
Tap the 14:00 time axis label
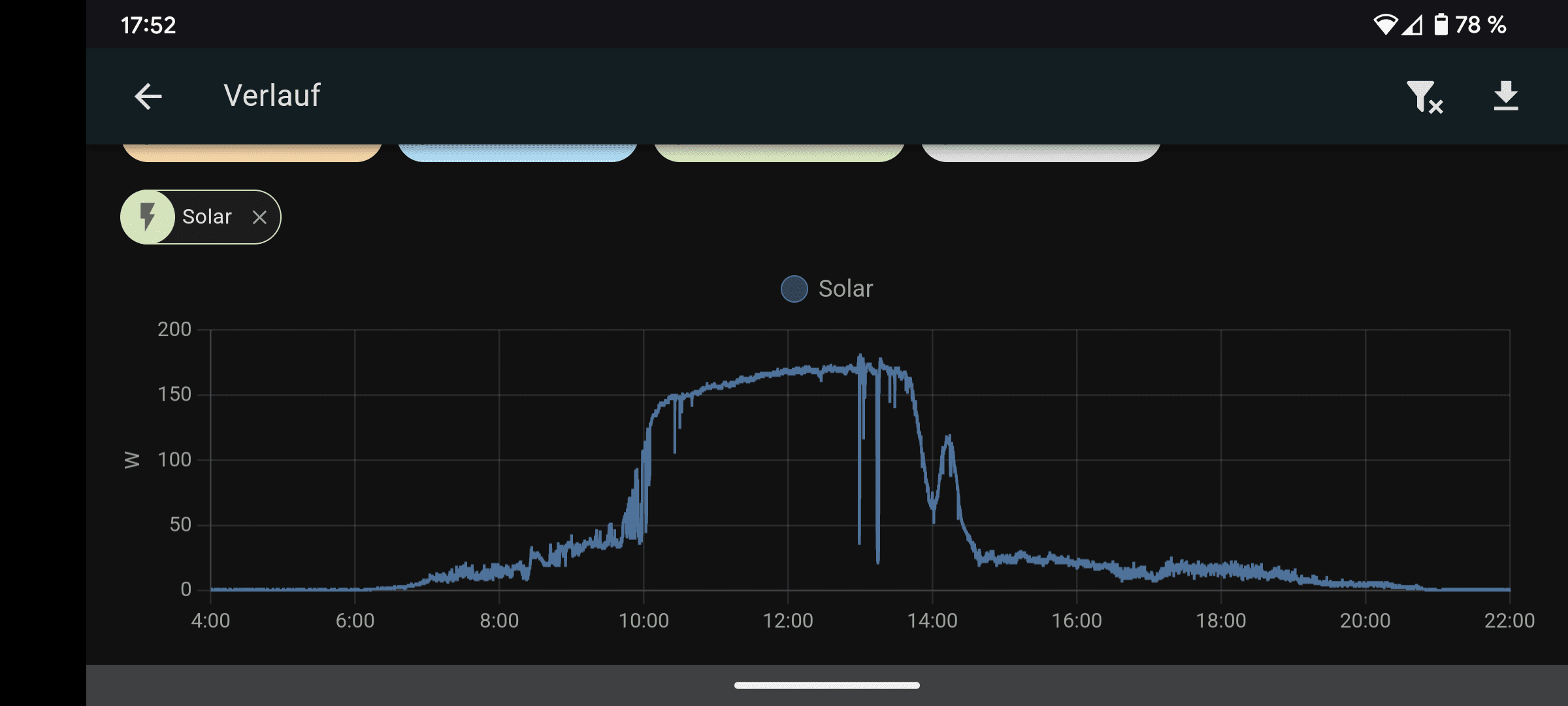pyautogui.click(x=932, y=620)
